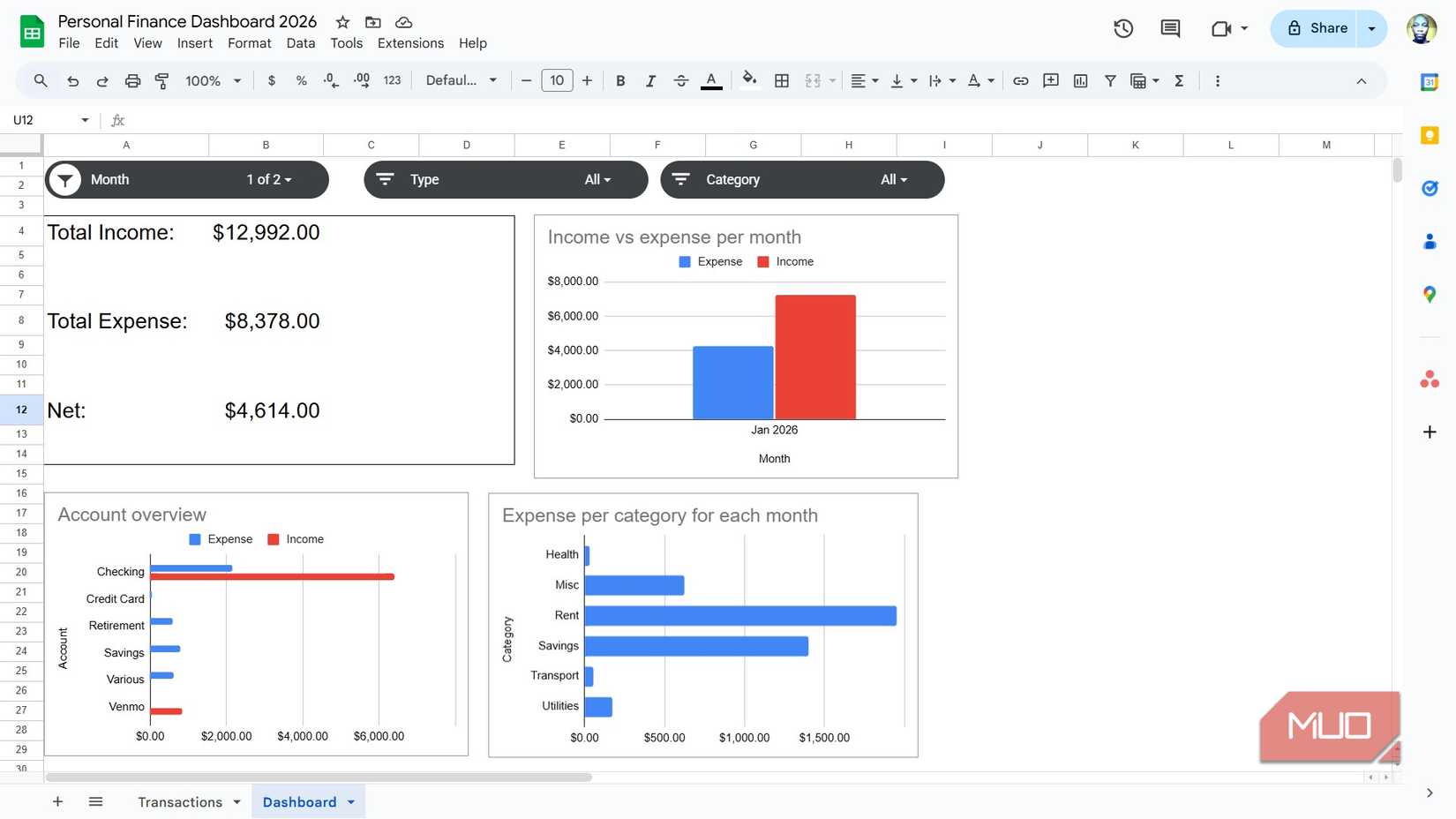Open the Extensions menu

(x=410, y=43)
